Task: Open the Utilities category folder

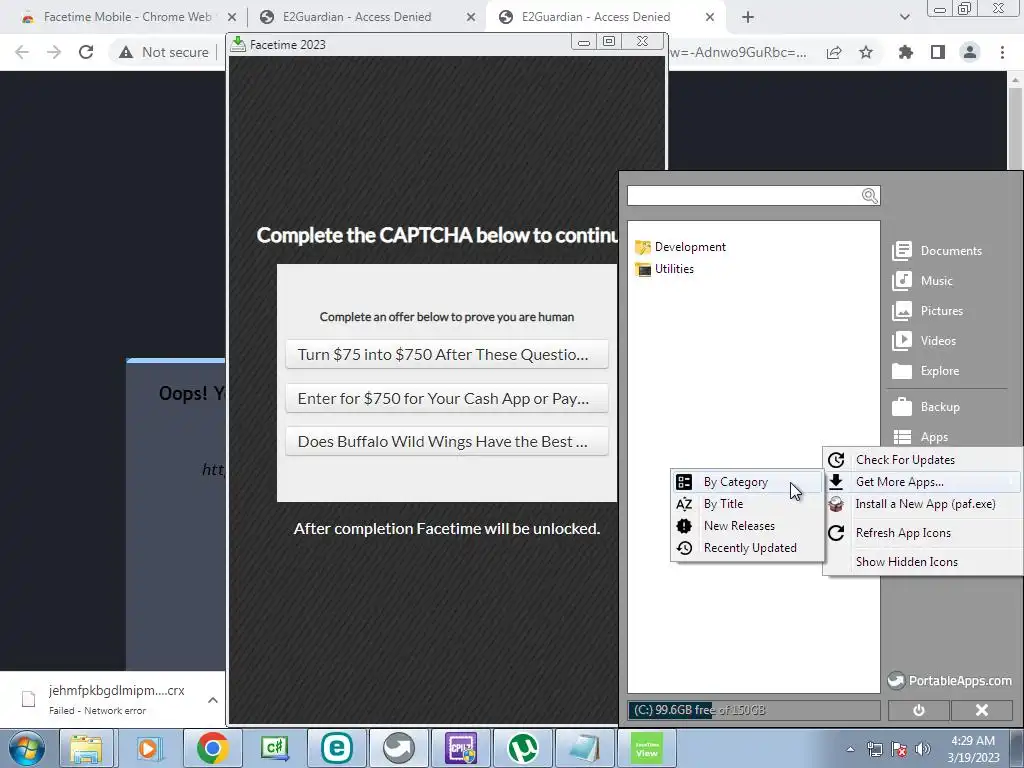Action: click(664, 269)
